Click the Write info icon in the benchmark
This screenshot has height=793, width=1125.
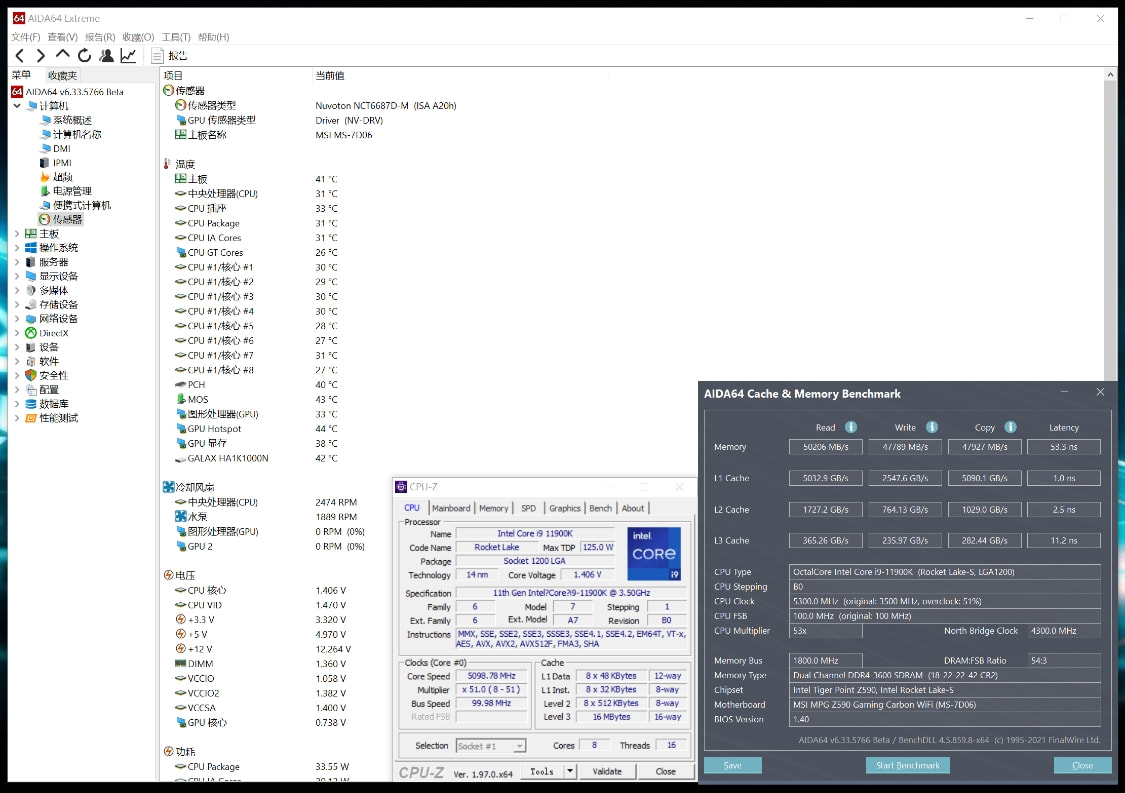[932, 427]
